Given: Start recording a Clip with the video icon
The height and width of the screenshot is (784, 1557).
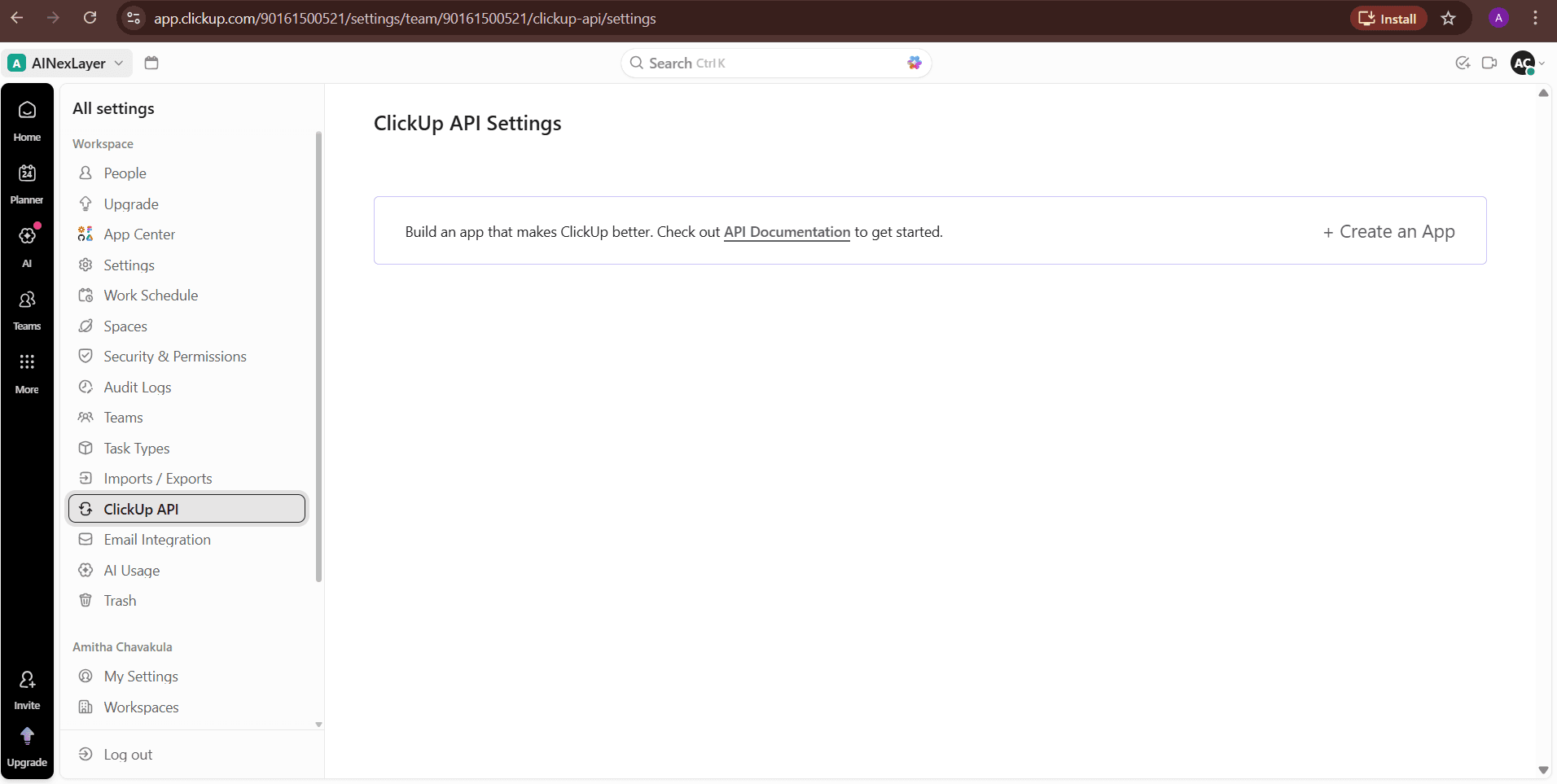Looking at the screenshot, I should coord(1490,63).
